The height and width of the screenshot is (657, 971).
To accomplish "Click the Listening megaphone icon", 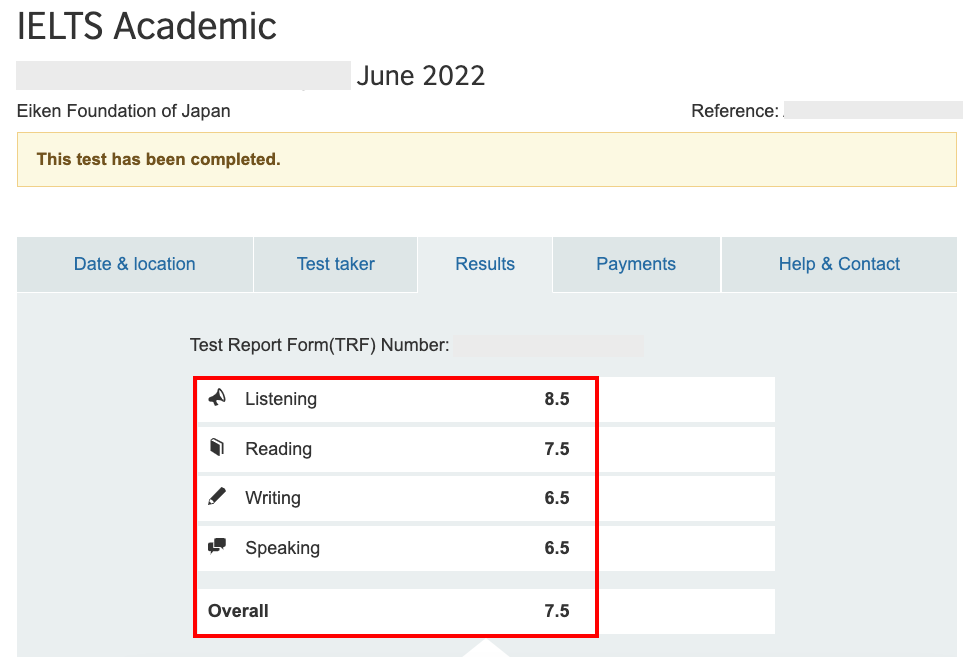I will coord(217,398).
